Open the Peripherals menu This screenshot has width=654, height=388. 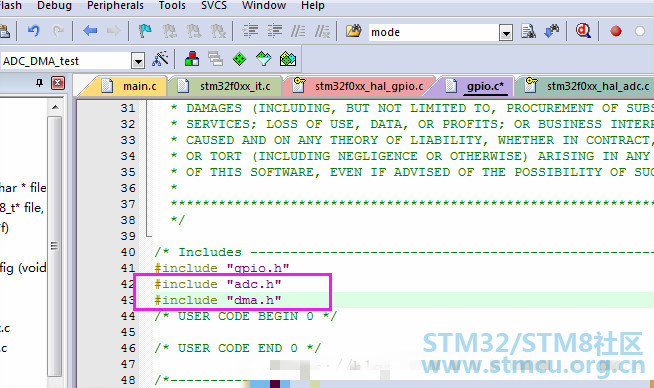[115, 5]
